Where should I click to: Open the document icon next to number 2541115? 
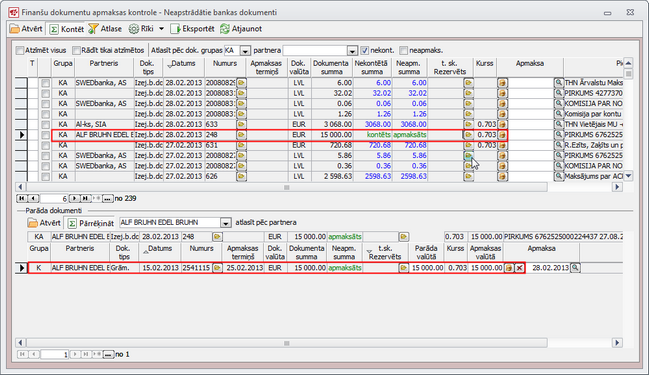coord(217,268)
